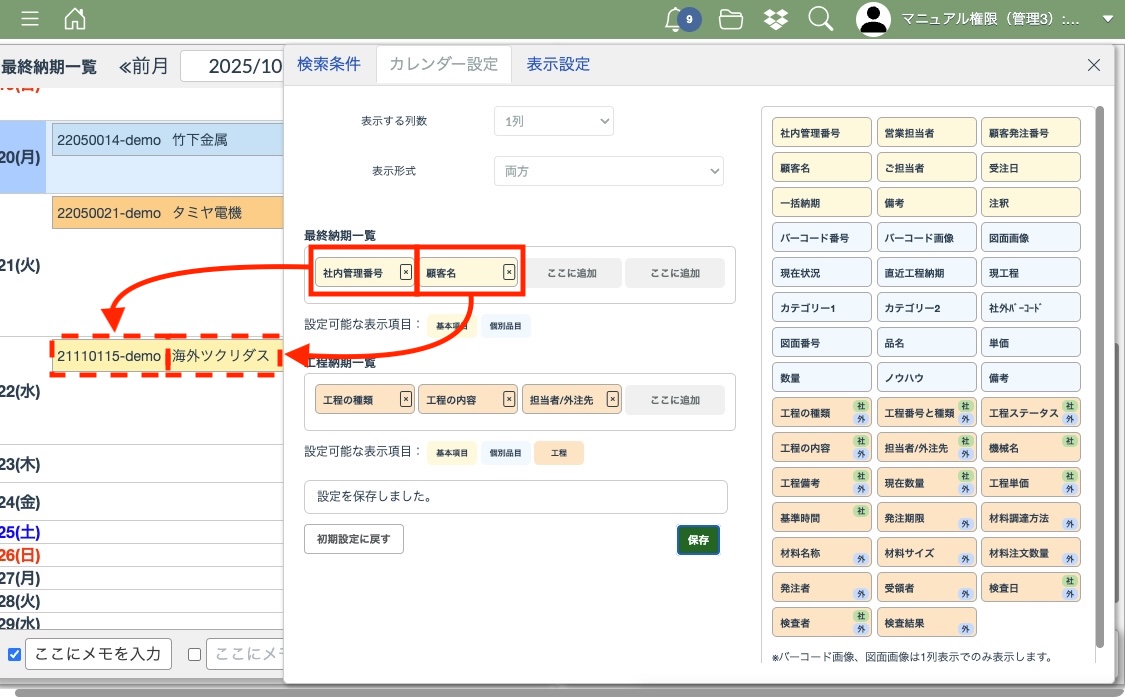Click the item list vertical scrollbar
This screenshot has width=1125, height=697.
[1100, 380]
